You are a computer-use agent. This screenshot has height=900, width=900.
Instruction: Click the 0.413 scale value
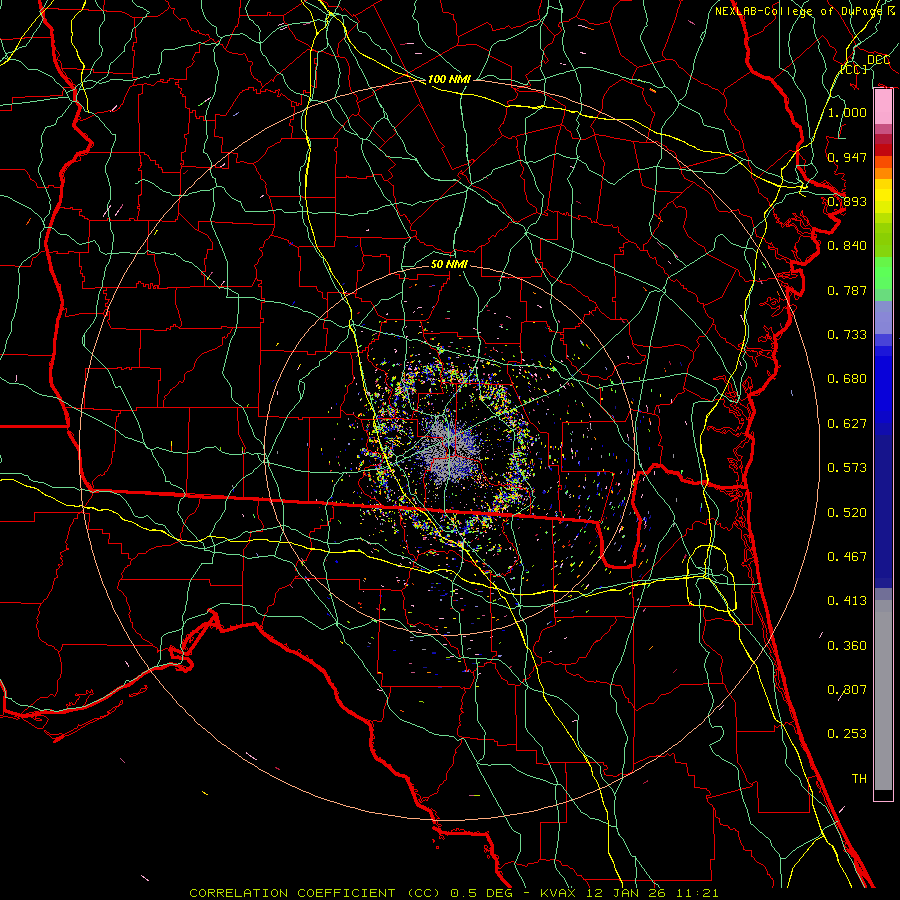tap(847, 601)
